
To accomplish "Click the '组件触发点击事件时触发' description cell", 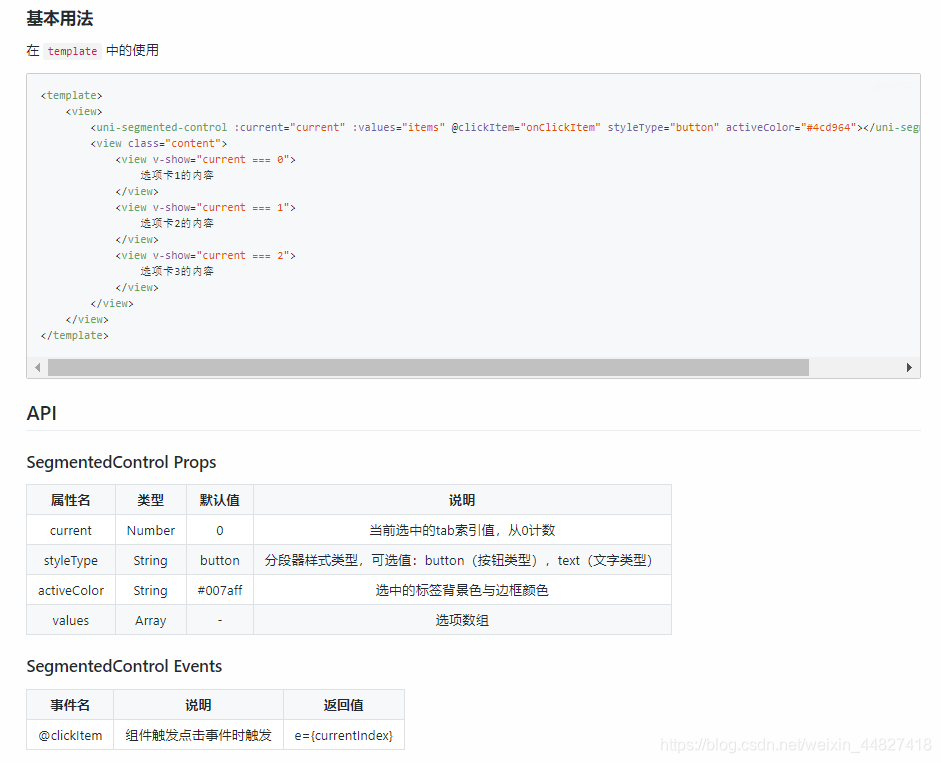I will 199,735.
